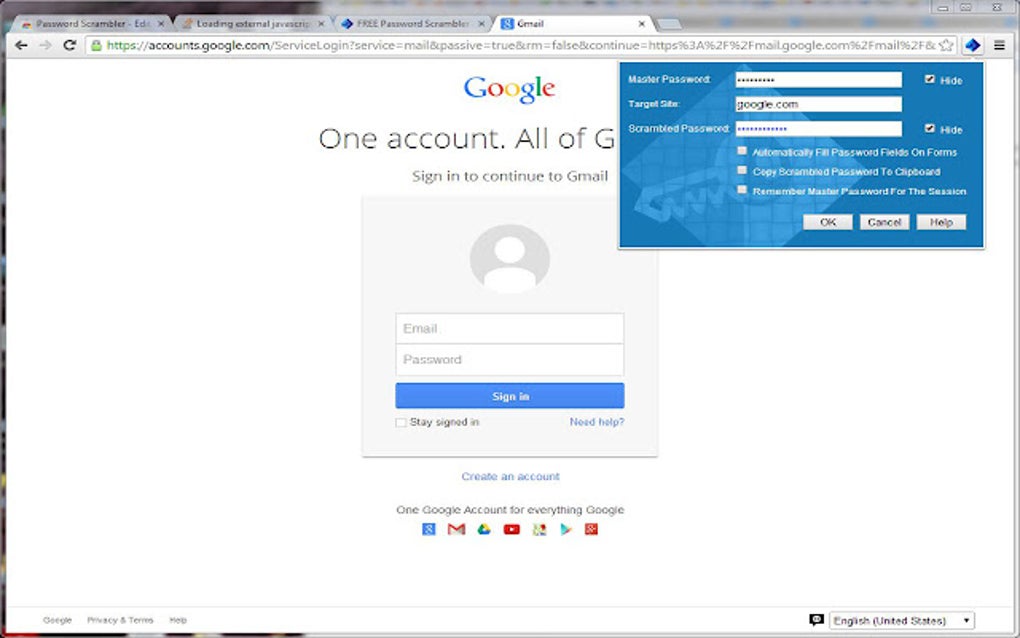Focus the Master Password field
This screenshot has height=638, width=1020.
[818, 79]
